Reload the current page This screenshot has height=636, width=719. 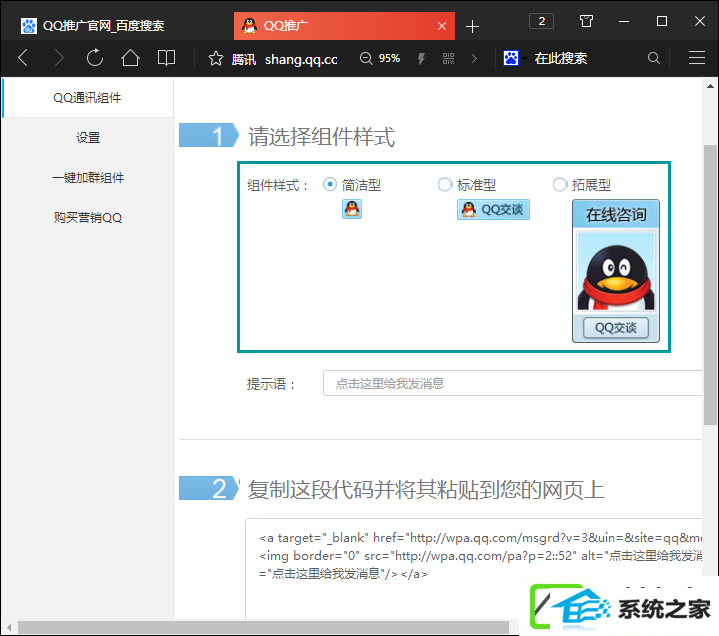(95, 58)
